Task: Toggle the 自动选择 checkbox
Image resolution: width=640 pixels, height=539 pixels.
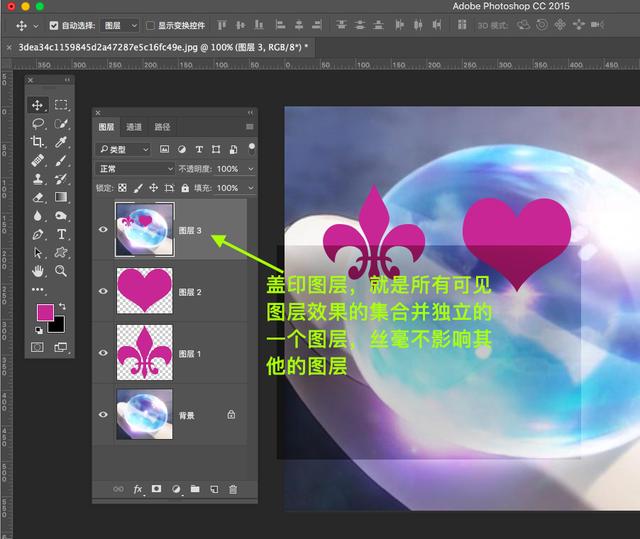Action: tap(53, 26)
